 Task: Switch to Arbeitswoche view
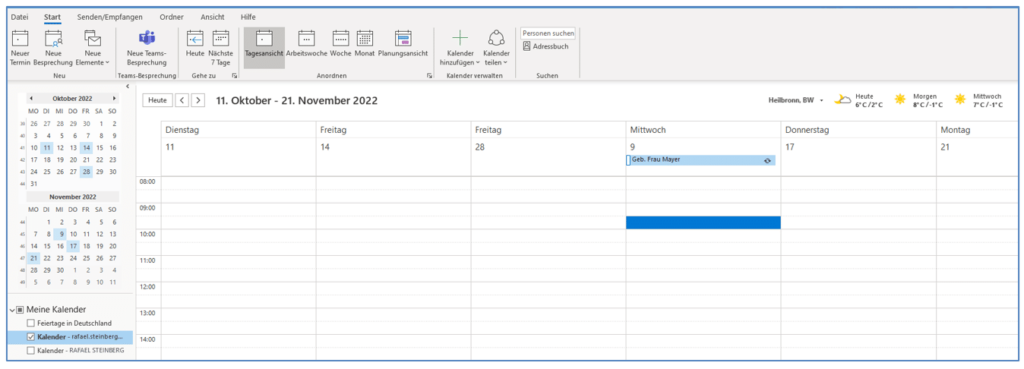tap(306, 44)
